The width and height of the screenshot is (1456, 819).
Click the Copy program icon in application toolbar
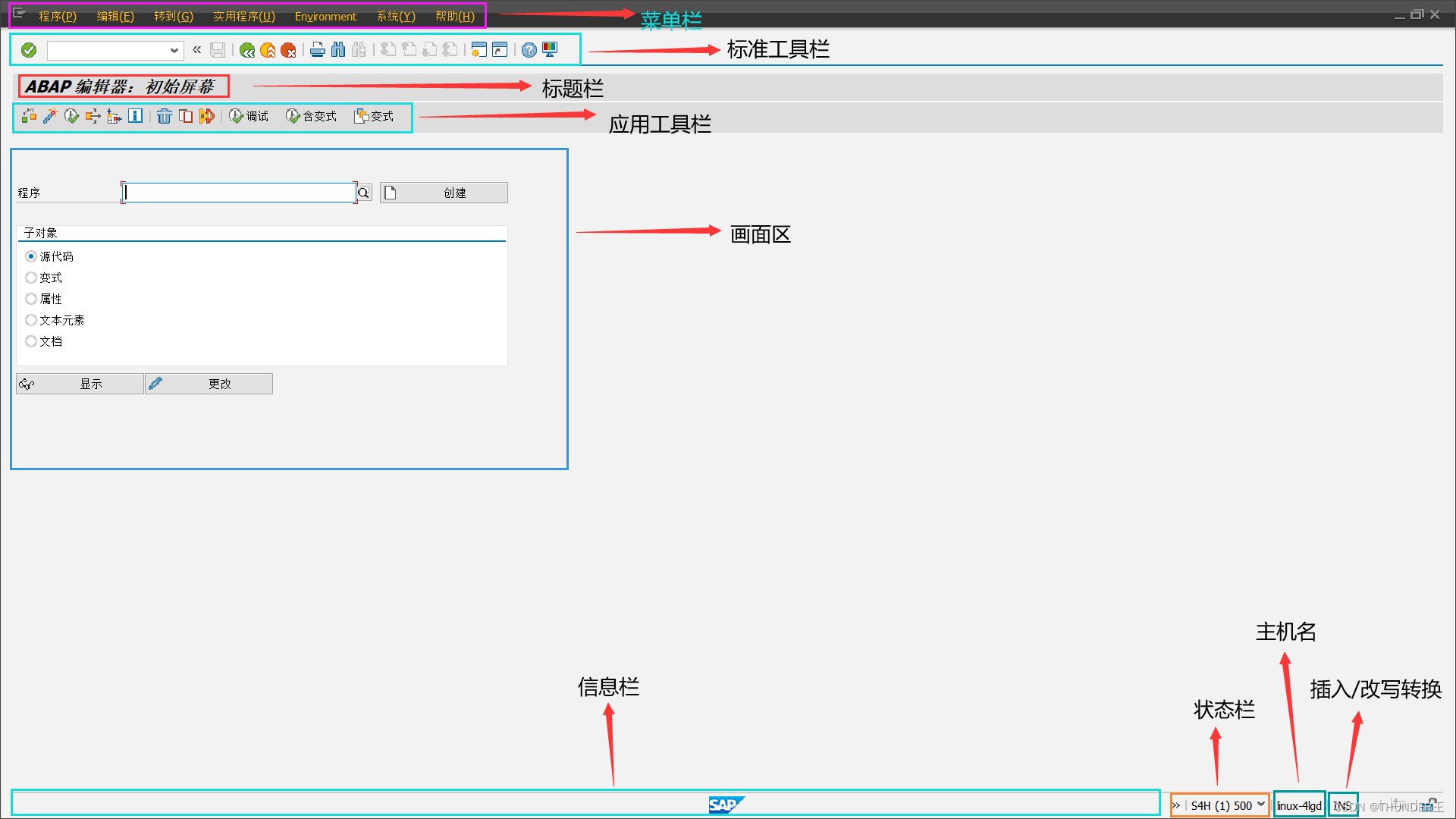[186, 115]
